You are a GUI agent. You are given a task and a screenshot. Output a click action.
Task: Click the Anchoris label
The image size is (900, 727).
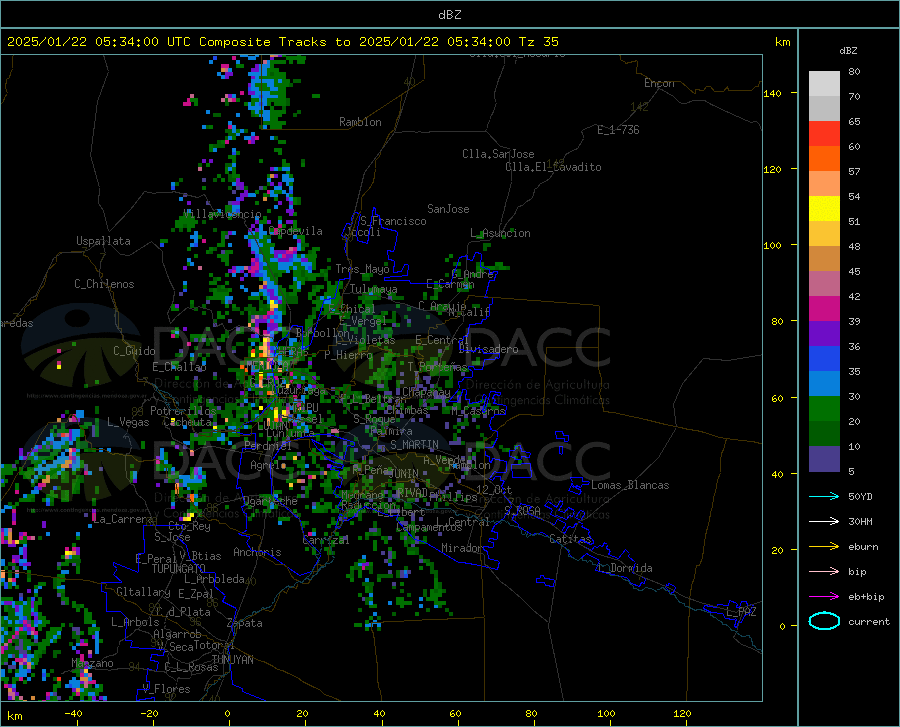257,552
